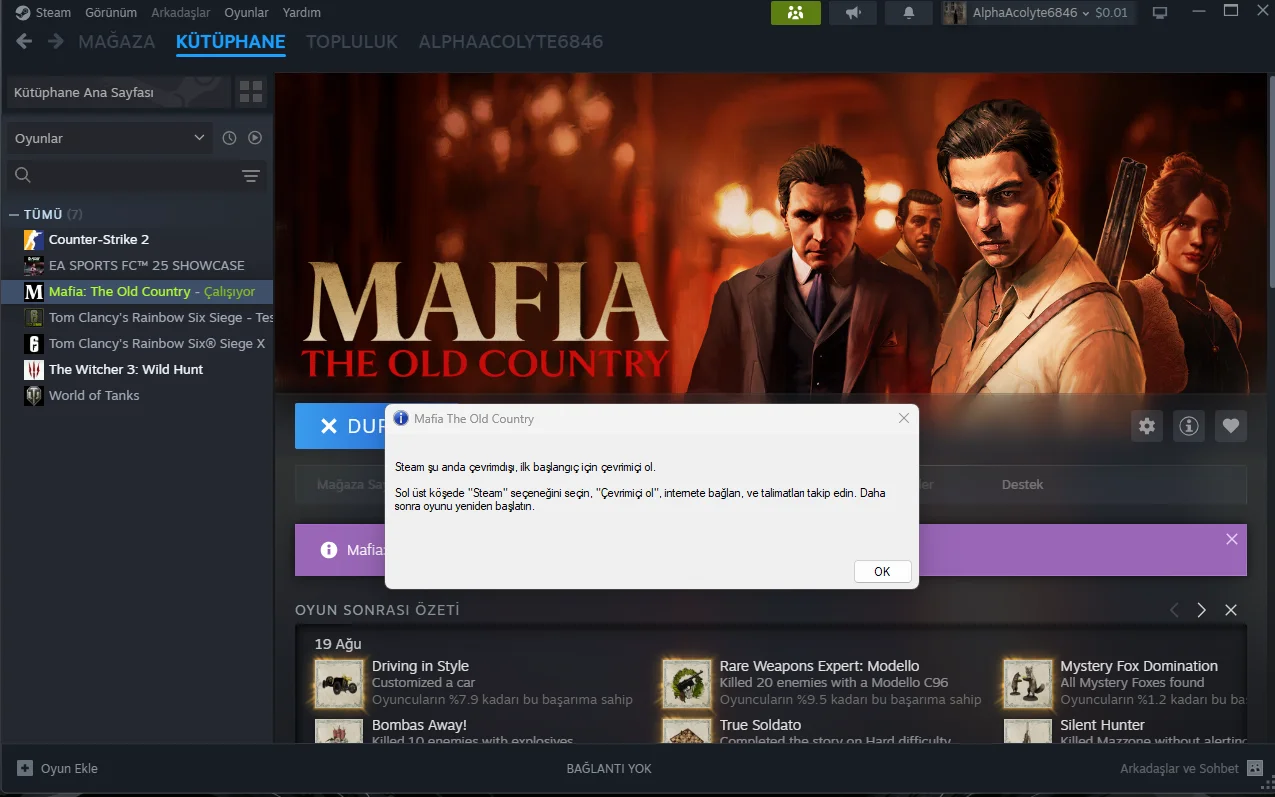This screenshot has height=797, width=1275.
Task: Close the Mafia The Old Country dialog
Action: pyautogui.click(x=904, y=418)
